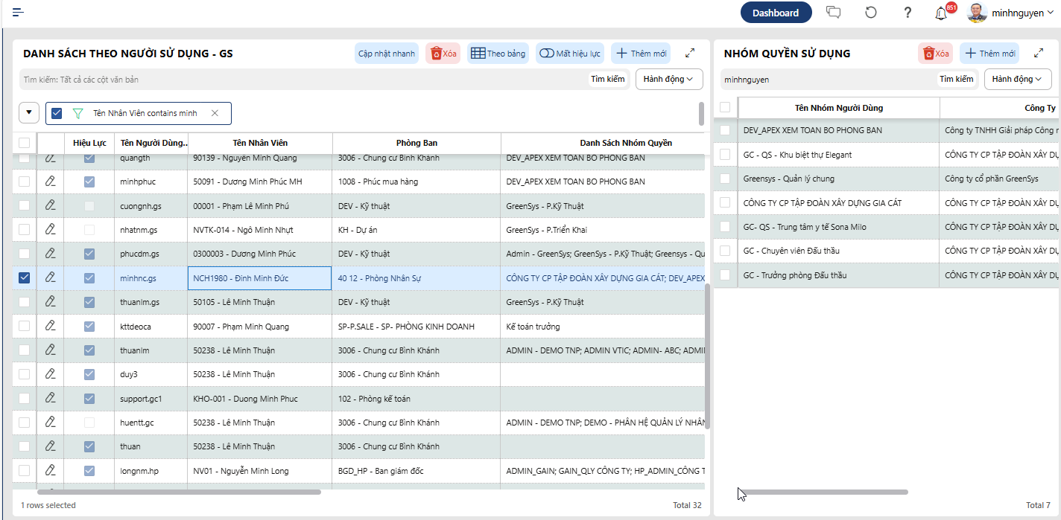Click Tìm kiếm button in user list panel
This screenshot has height=520, width=1061.
tap(608, 79)
